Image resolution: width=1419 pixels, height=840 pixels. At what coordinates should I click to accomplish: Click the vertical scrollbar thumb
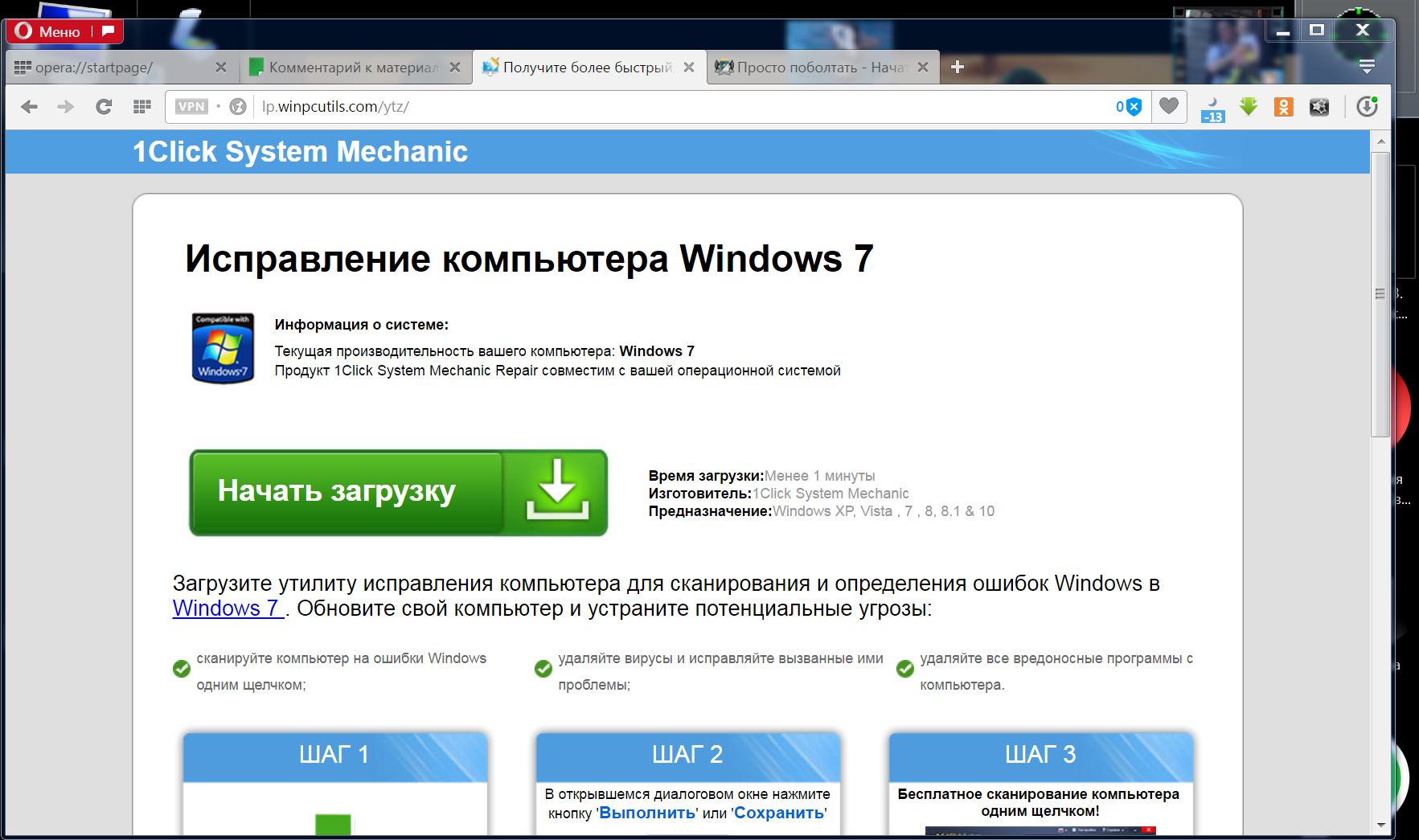[1380, 294]
